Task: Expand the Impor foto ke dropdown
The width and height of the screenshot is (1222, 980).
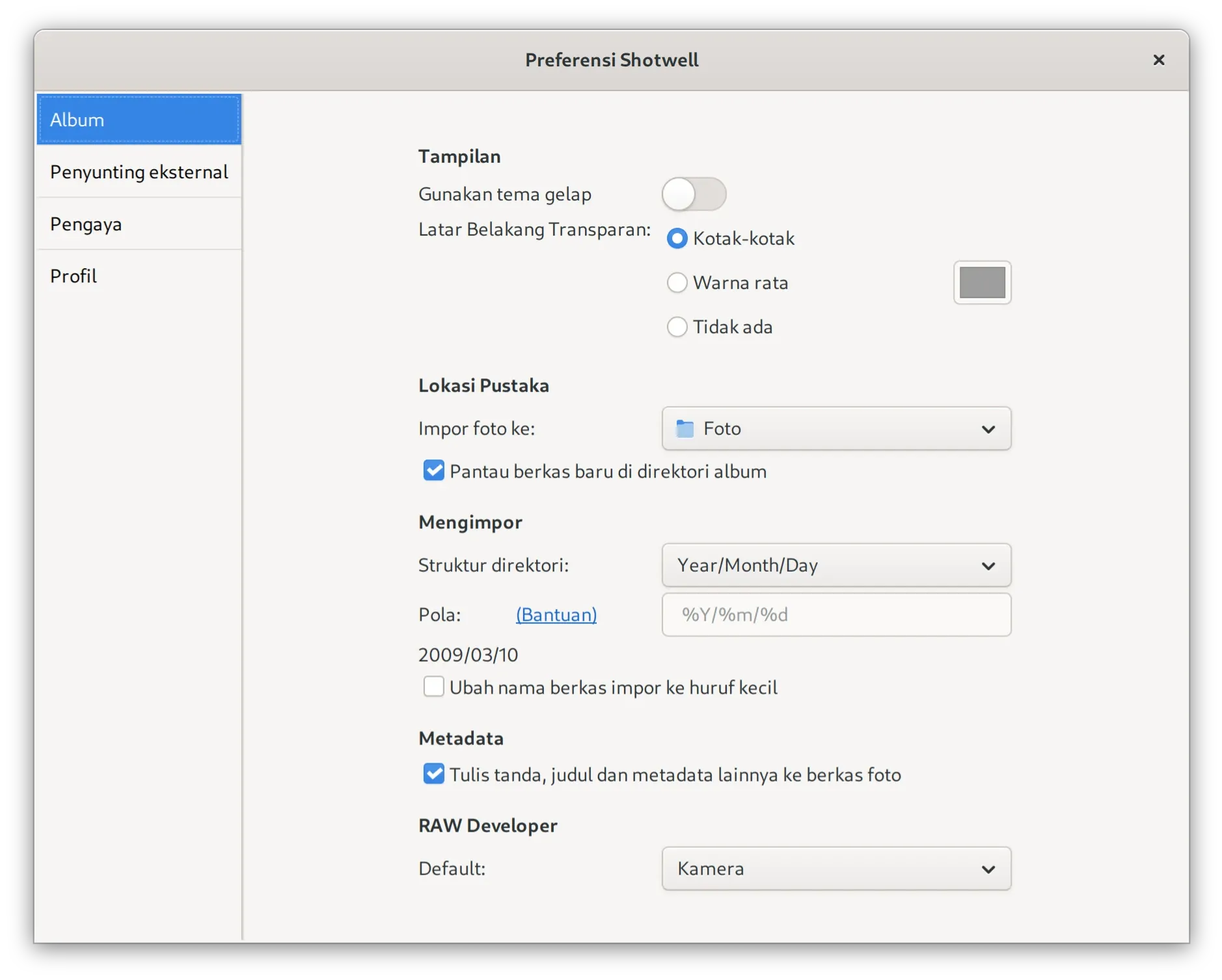Action: coord(836,428)
